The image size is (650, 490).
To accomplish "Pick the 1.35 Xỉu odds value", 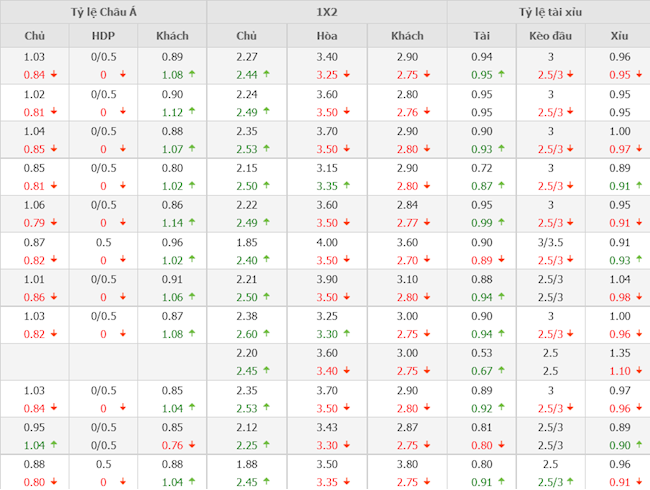I will pos(620,353).
